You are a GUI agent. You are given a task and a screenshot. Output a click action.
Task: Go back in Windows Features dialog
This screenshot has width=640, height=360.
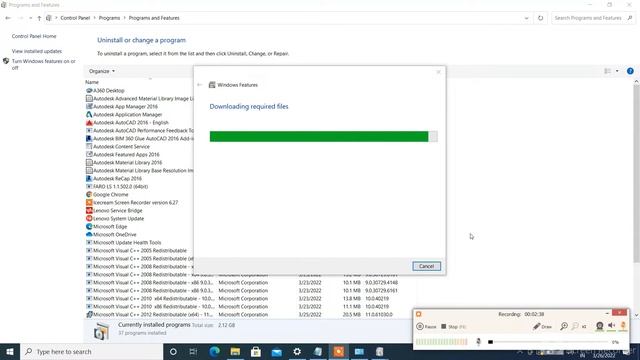pos(200,85)
